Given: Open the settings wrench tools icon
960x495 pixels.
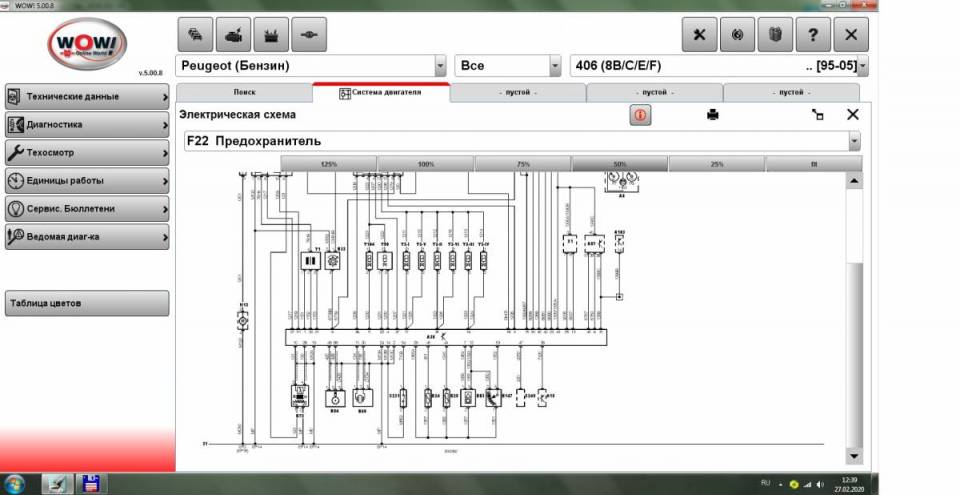Looking at the screenshot, I should pyautogui.click(x=699, y=34).
